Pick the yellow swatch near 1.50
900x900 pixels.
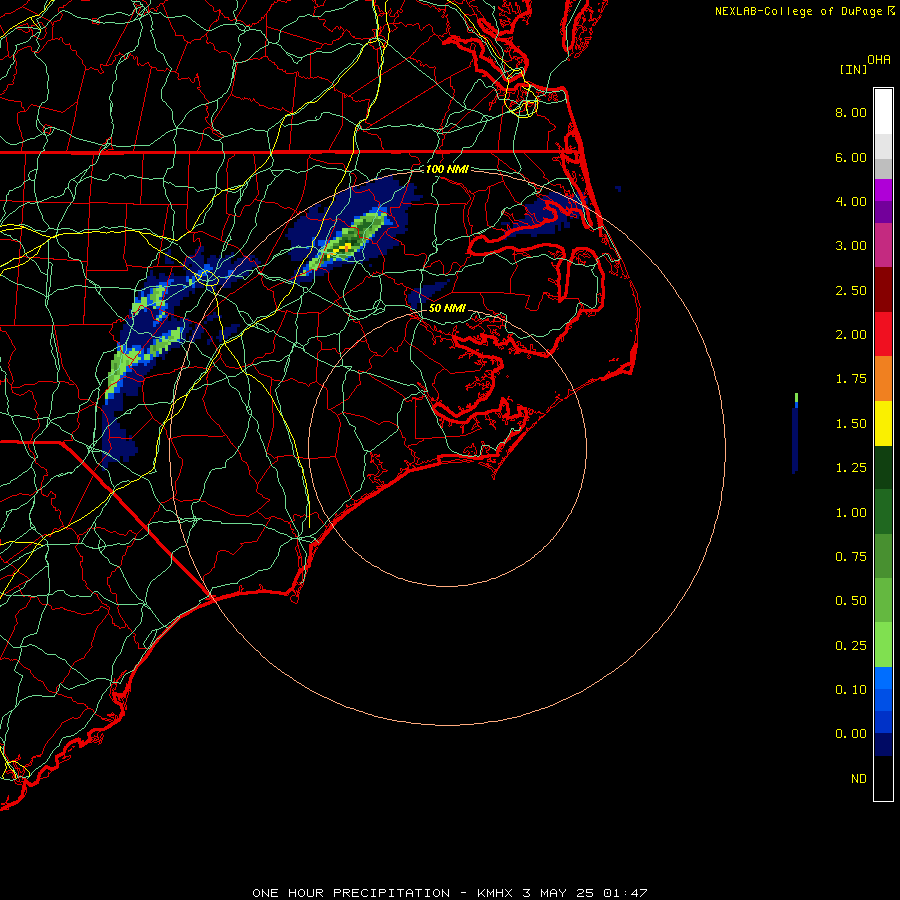tap(883, 423)
